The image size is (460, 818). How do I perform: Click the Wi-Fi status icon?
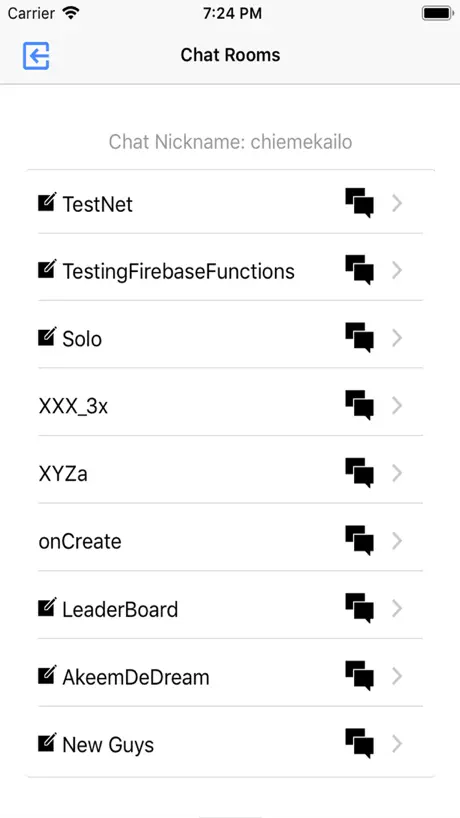[x=70, y=13]
